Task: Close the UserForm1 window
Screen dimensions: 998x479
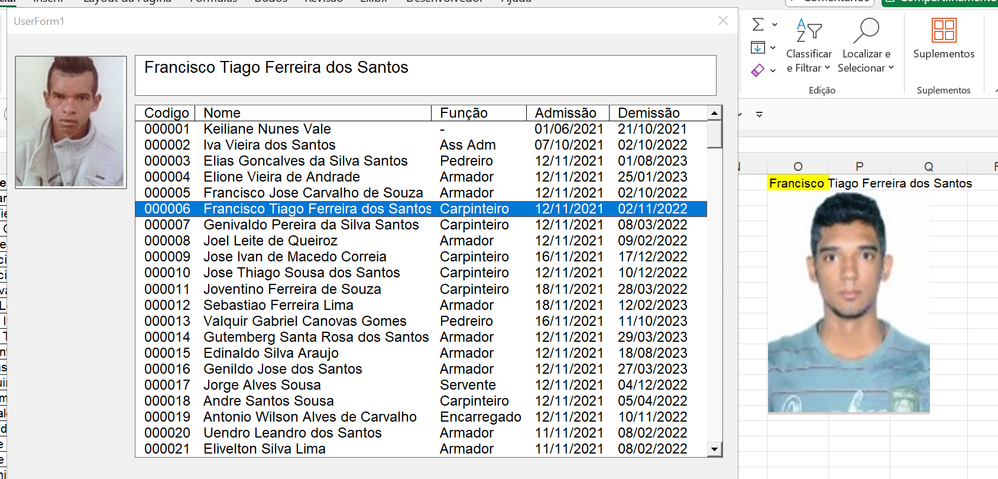Action: tap(723, 20)
